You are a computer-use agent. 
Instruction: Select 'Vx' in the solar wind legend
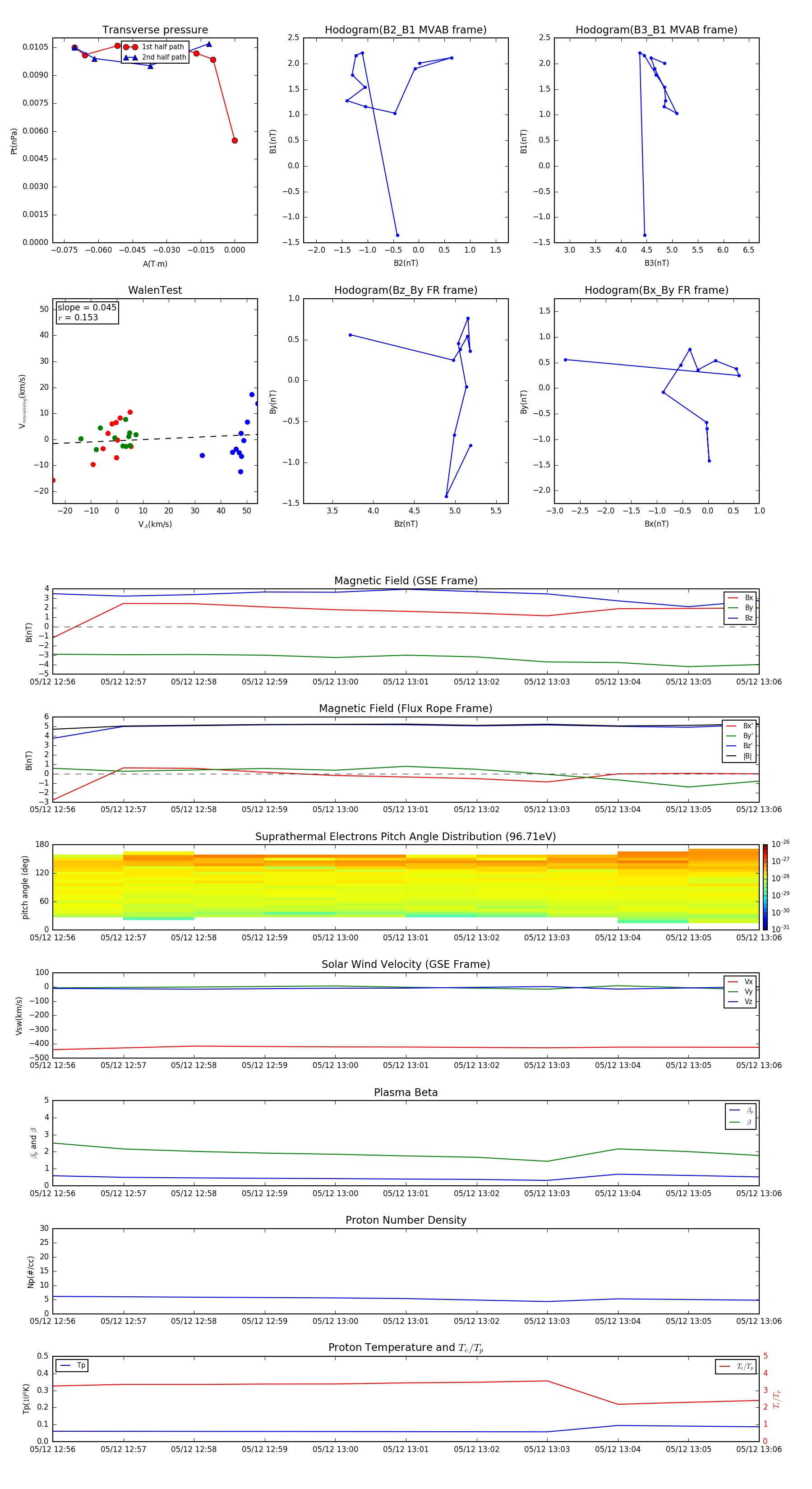click(x=740, y=981)
